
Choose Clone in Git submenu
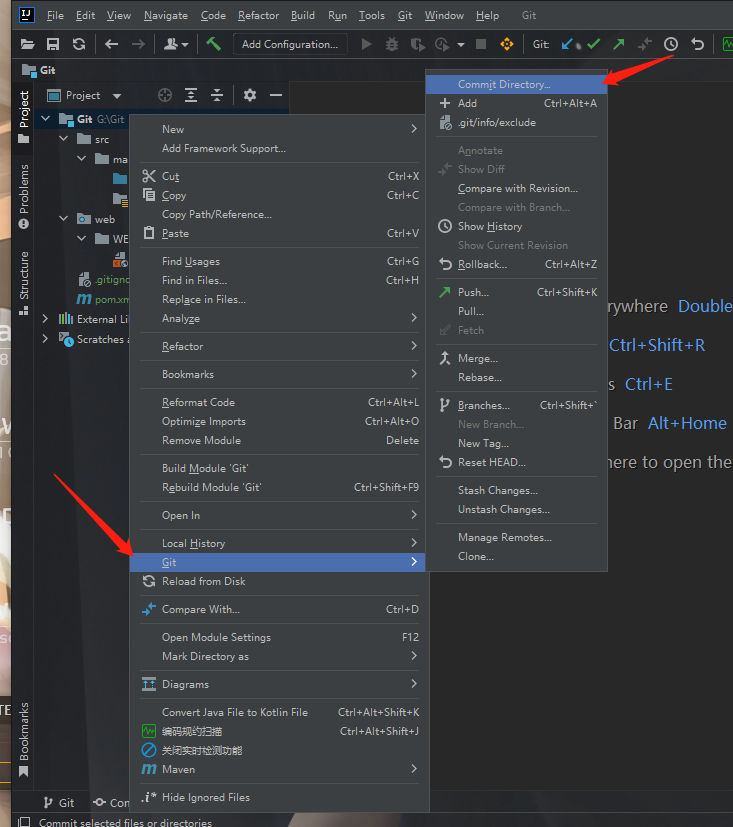pos(516,556)
